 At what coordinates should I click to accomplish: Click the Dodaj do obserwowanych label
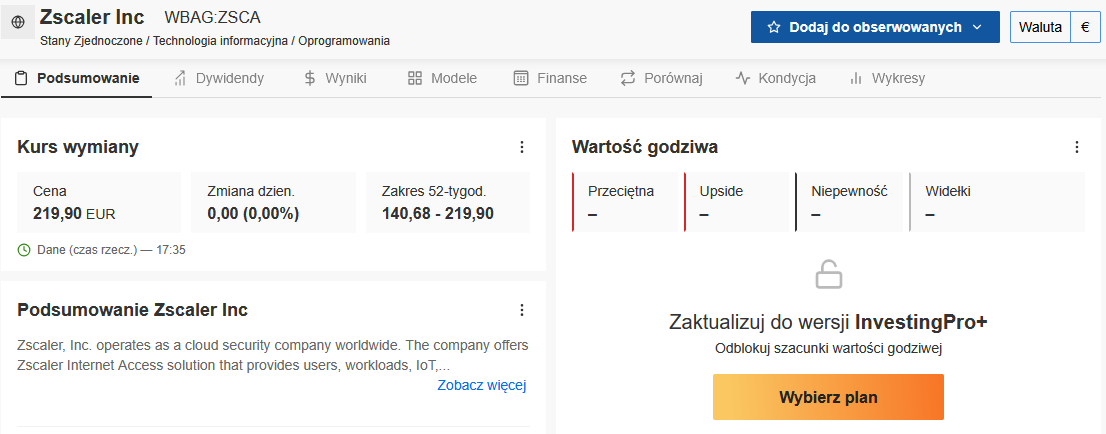click(875, 28)
